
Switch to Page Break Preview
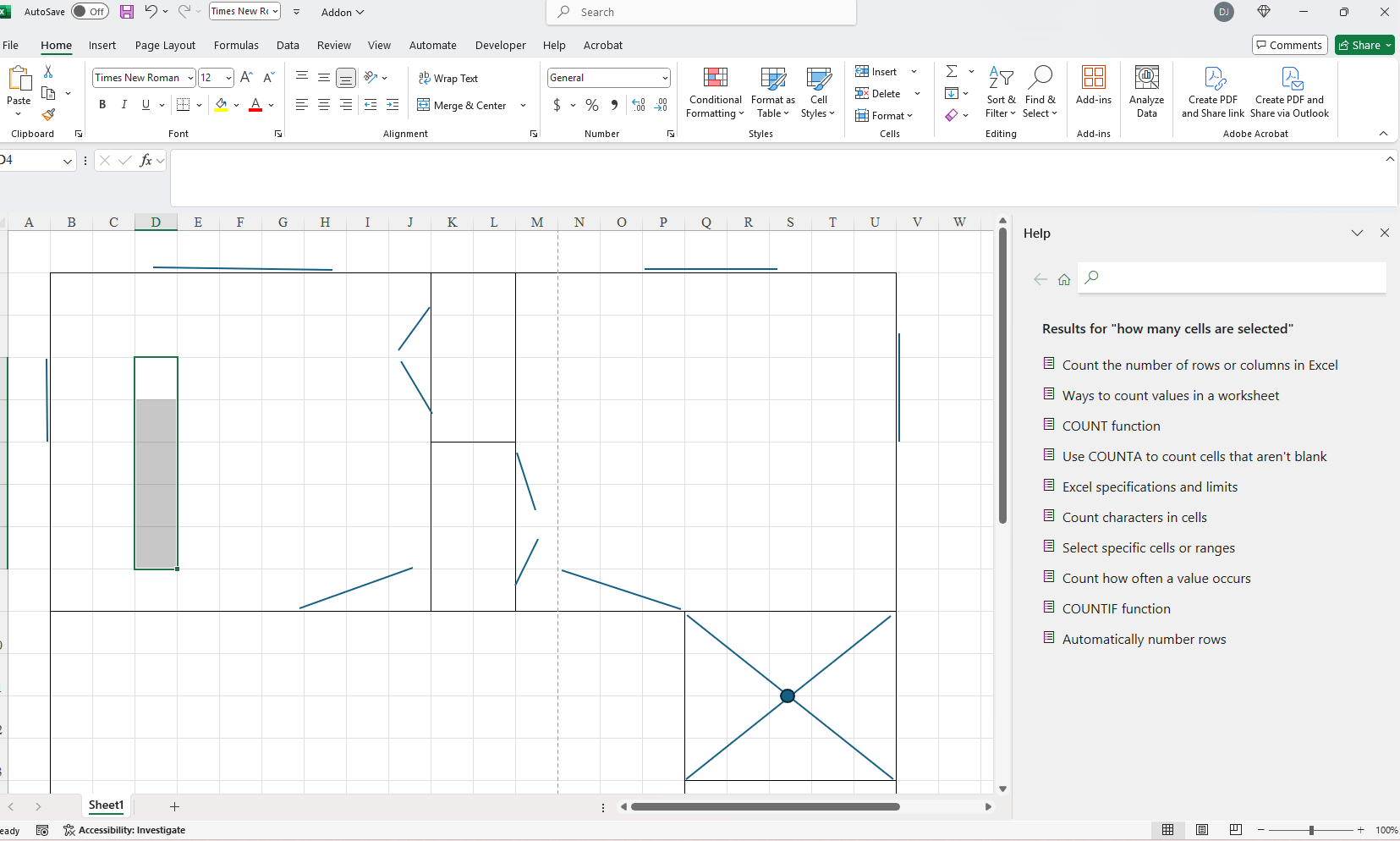point(1236,830)
